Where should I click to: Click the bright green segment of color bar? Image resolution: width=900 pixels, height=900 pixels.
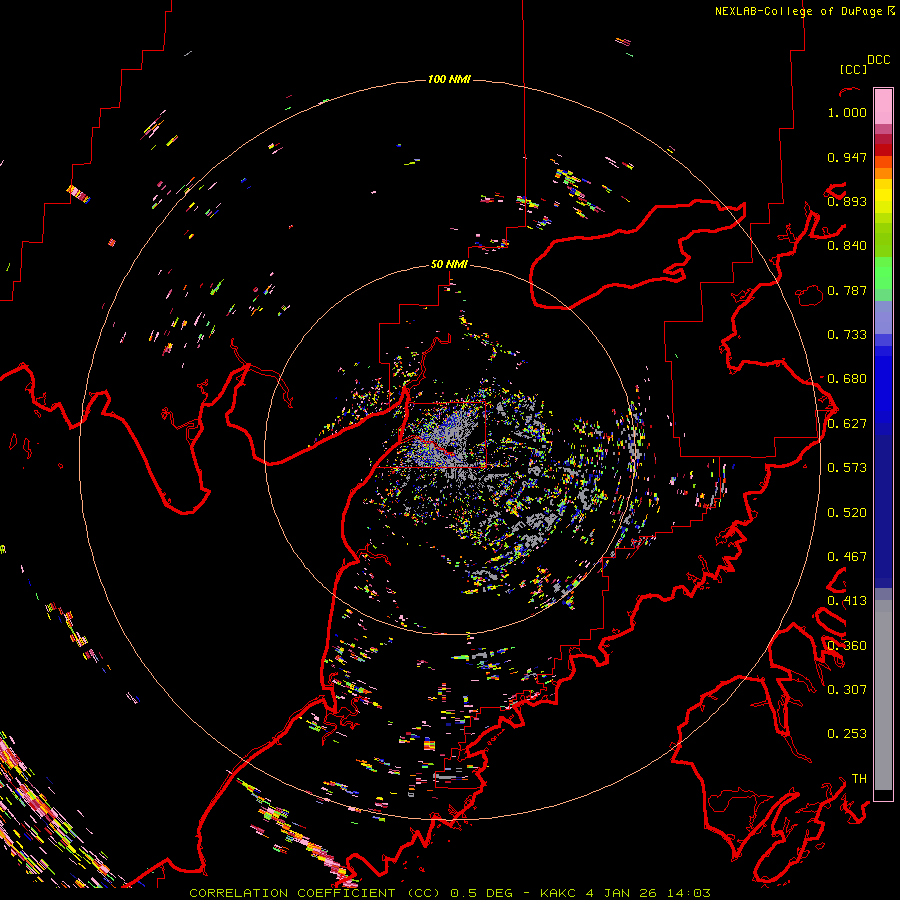tap(883, 273)
